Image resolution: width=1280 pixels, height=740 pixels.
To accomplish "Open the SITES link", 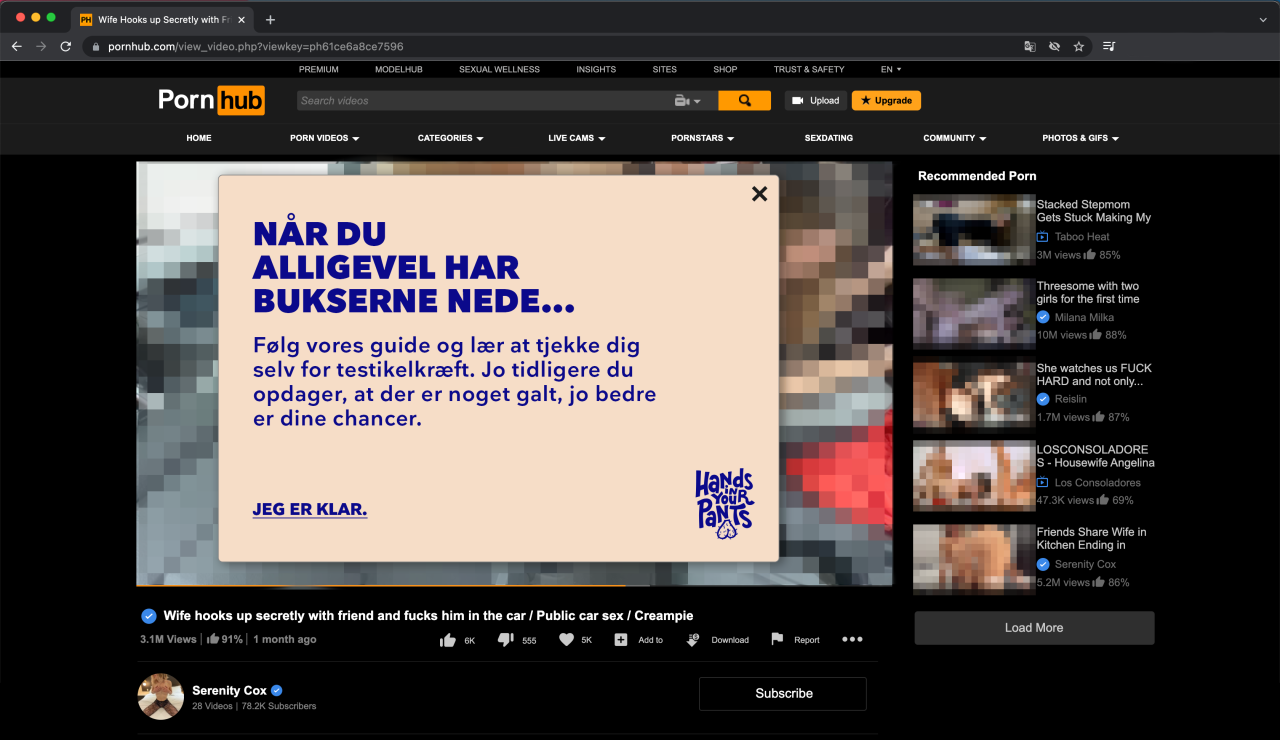I will coord(665,70).
